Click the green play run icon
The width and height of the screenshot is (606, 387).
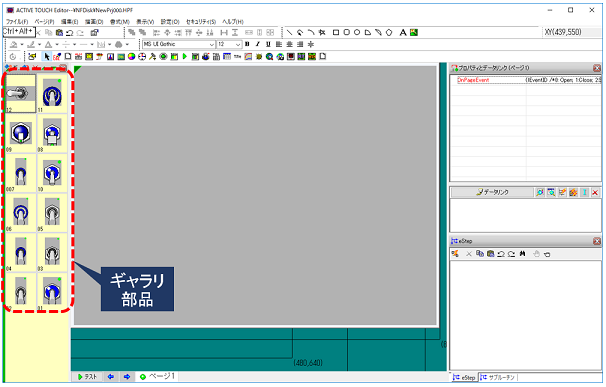185,57
